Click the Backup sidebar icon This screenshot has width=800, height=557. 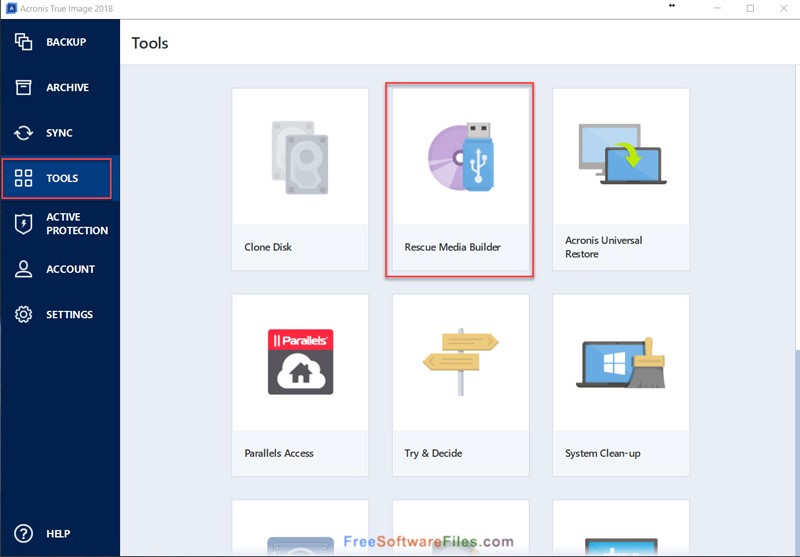(x=23, y=42)
